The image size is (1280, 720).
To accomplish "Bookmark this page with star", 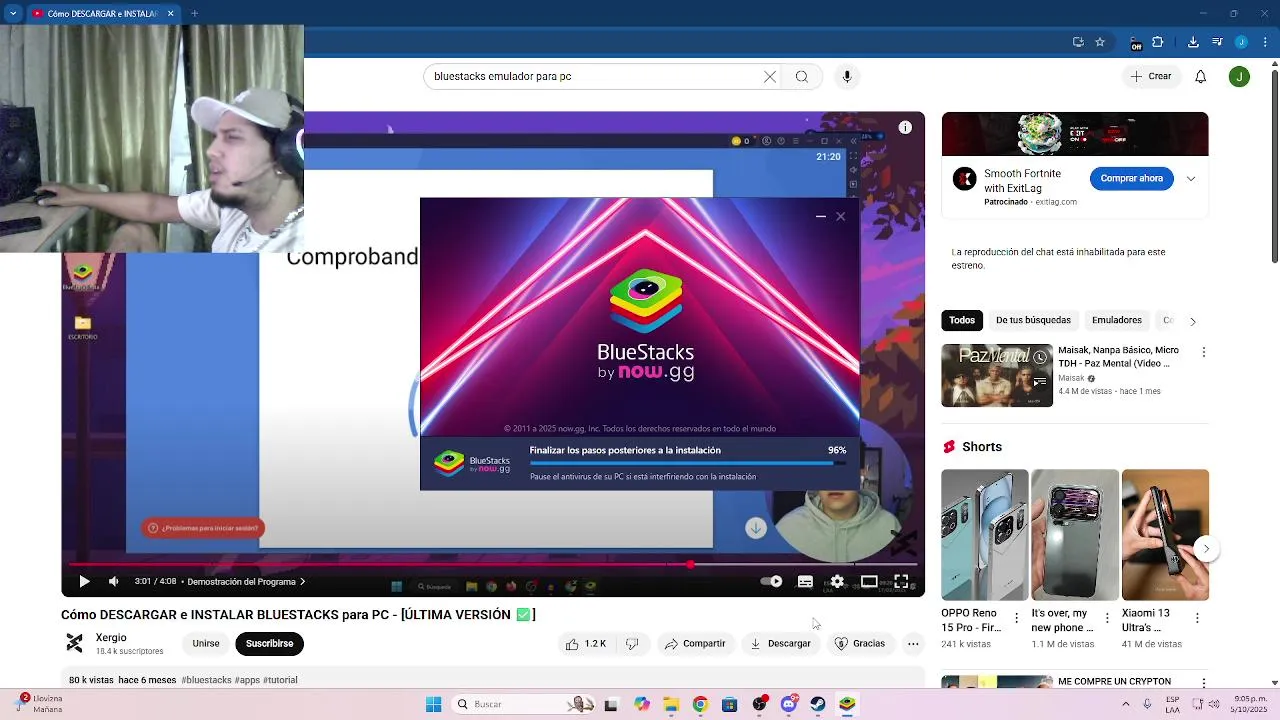I will pos(1100,42).
